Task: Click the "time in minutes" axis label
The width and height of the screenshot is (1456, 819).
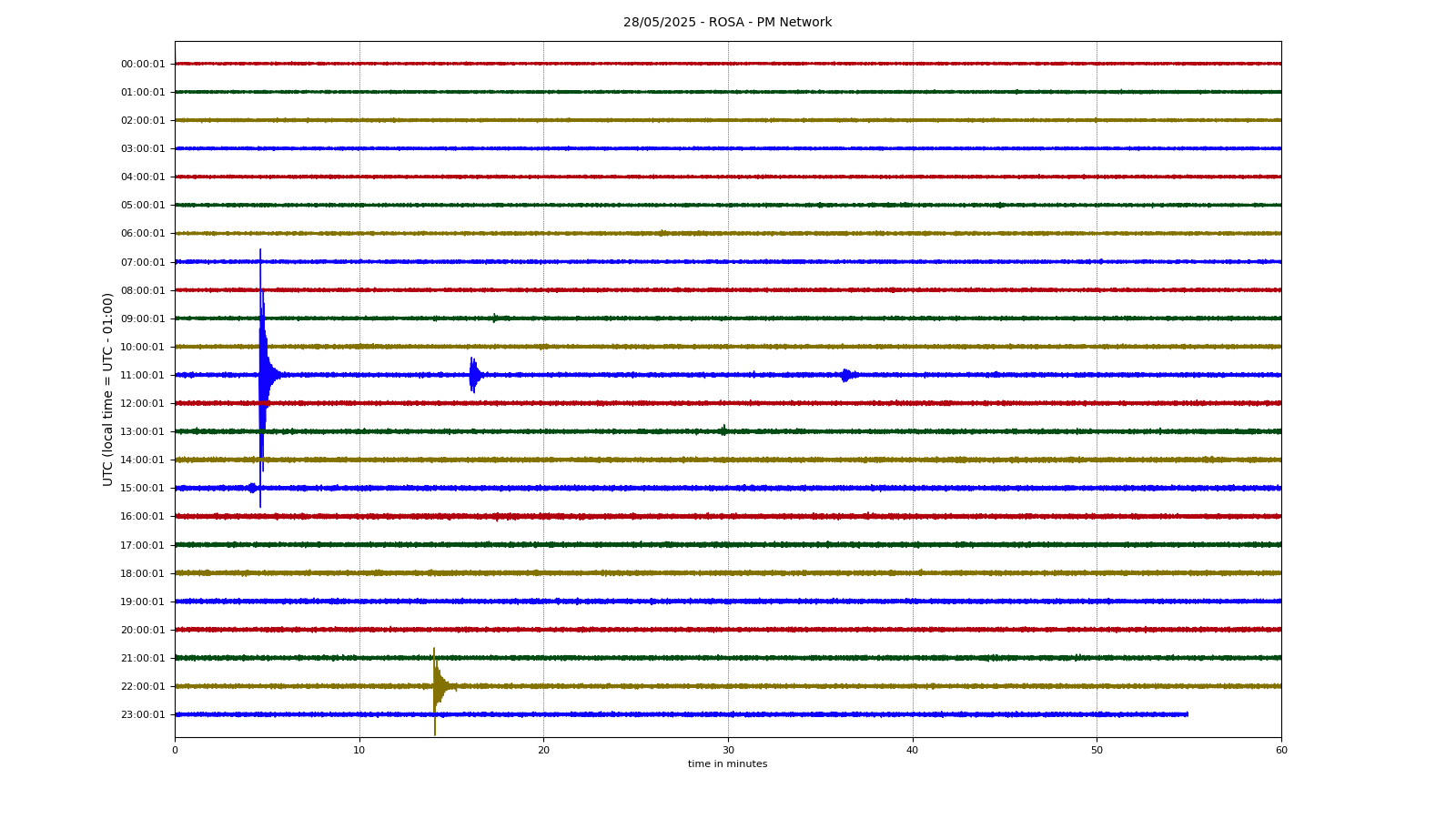Action: (x=727, y=764)
